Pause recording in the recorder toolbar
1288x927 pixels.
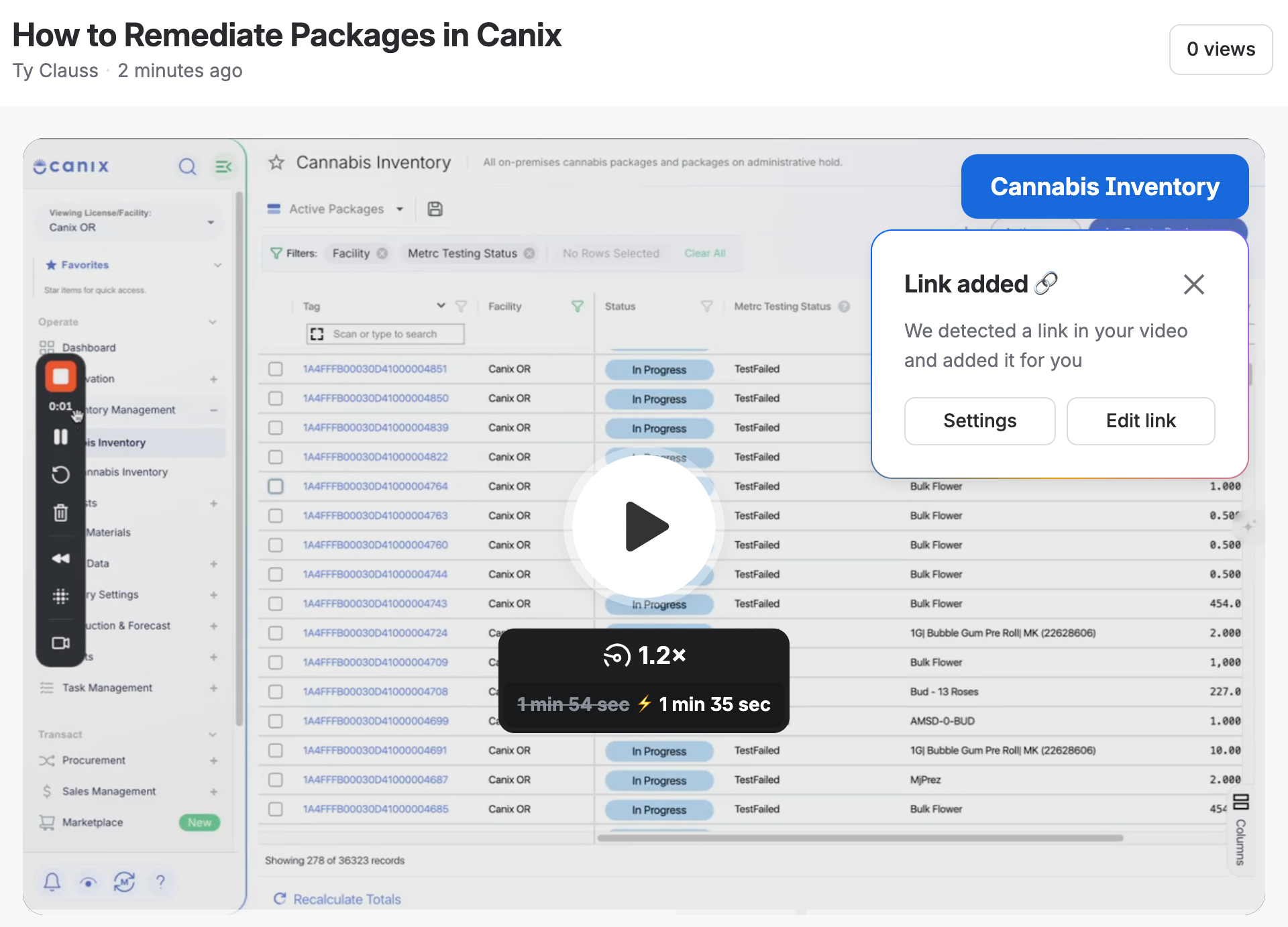pyautogui.click(x=60, y=437)
